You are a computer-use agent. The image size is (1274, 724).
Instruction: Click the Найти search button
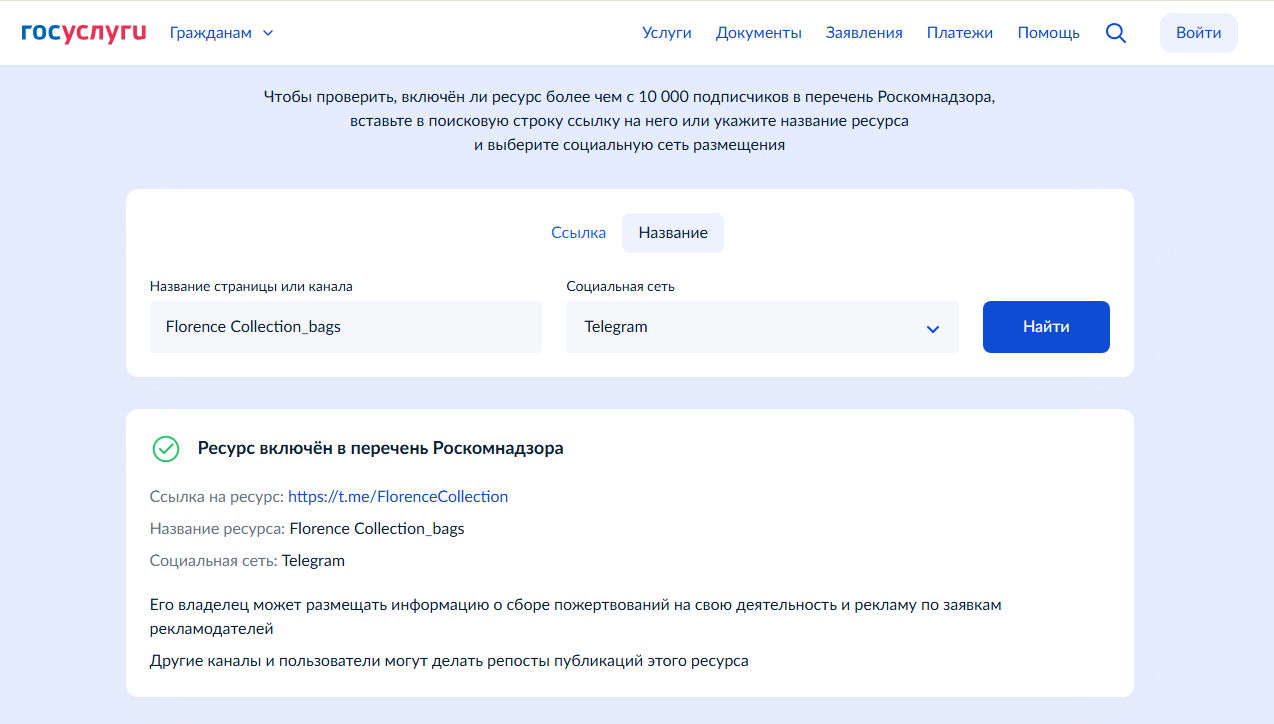coord(1046,327)
